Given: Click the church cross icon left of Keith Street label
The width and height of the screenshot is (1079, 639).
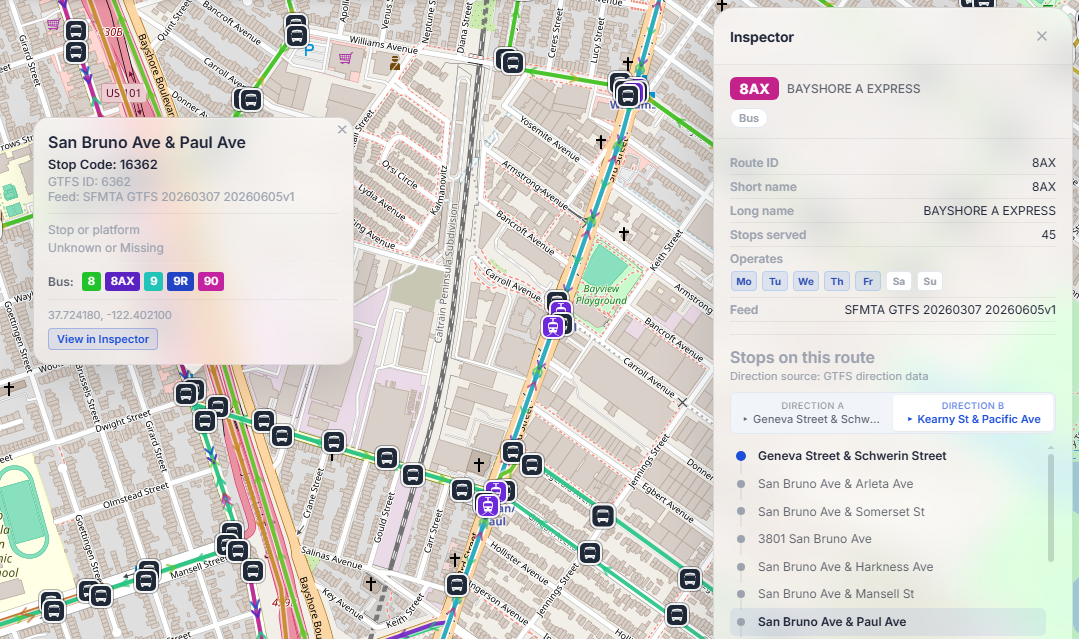Looking at the screenshot, I should [623, 234].
